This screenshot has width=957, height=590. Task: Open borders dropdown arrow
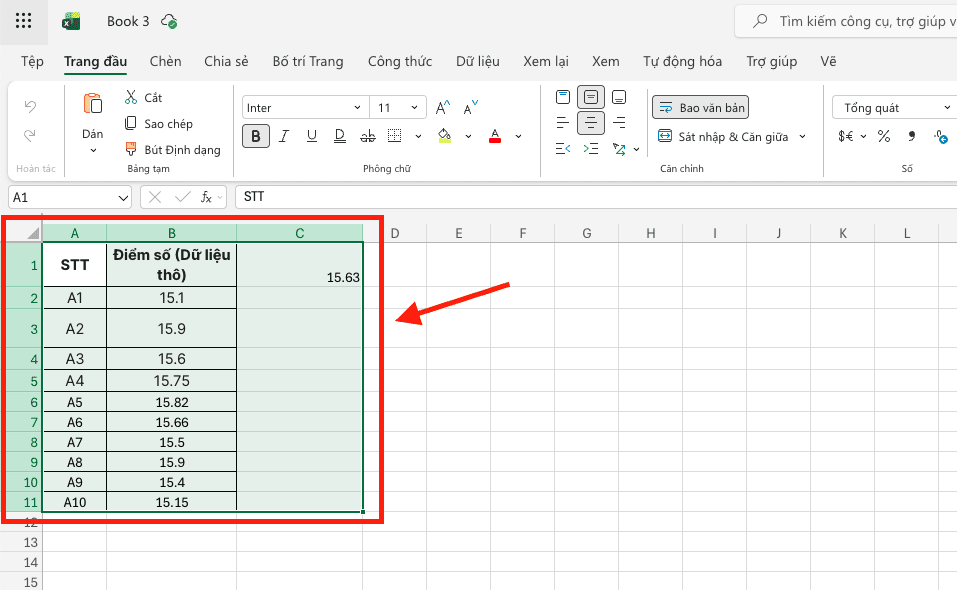click(x=418, y=136)
